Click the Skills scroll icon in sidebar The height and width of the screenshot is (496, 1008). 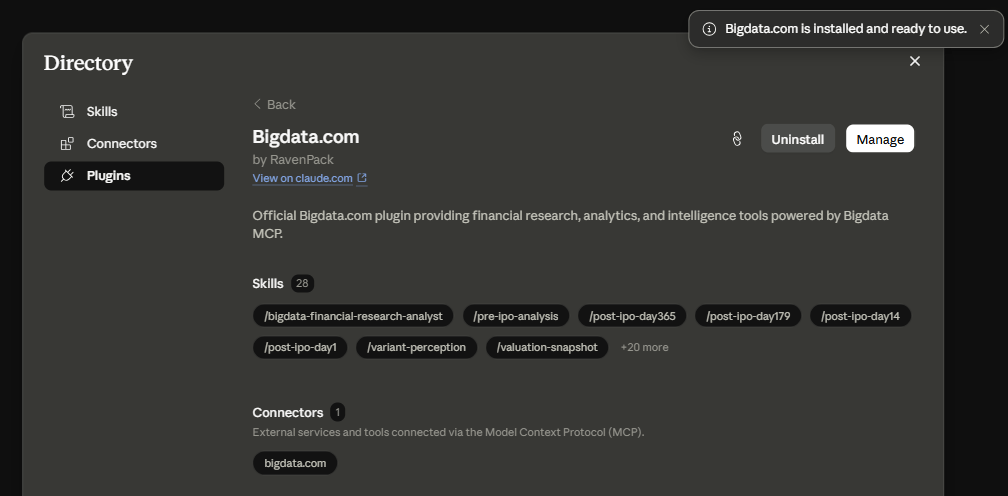(x=67, y=112)
